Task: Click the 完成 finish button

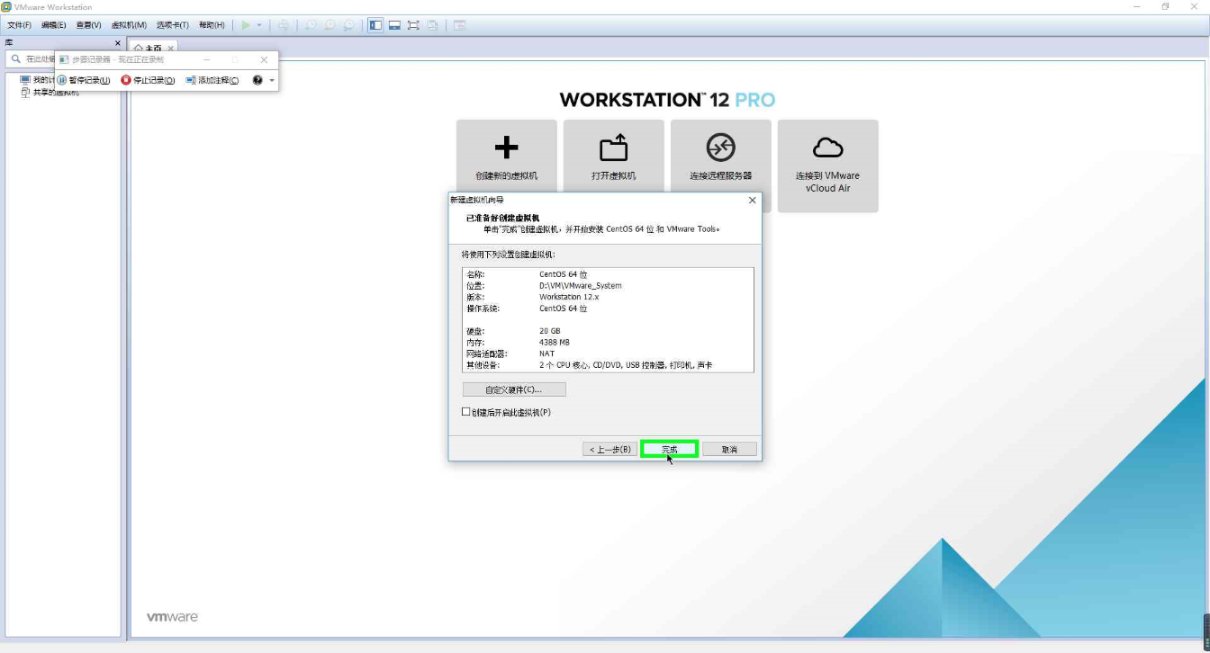Action: click(669, 449)
